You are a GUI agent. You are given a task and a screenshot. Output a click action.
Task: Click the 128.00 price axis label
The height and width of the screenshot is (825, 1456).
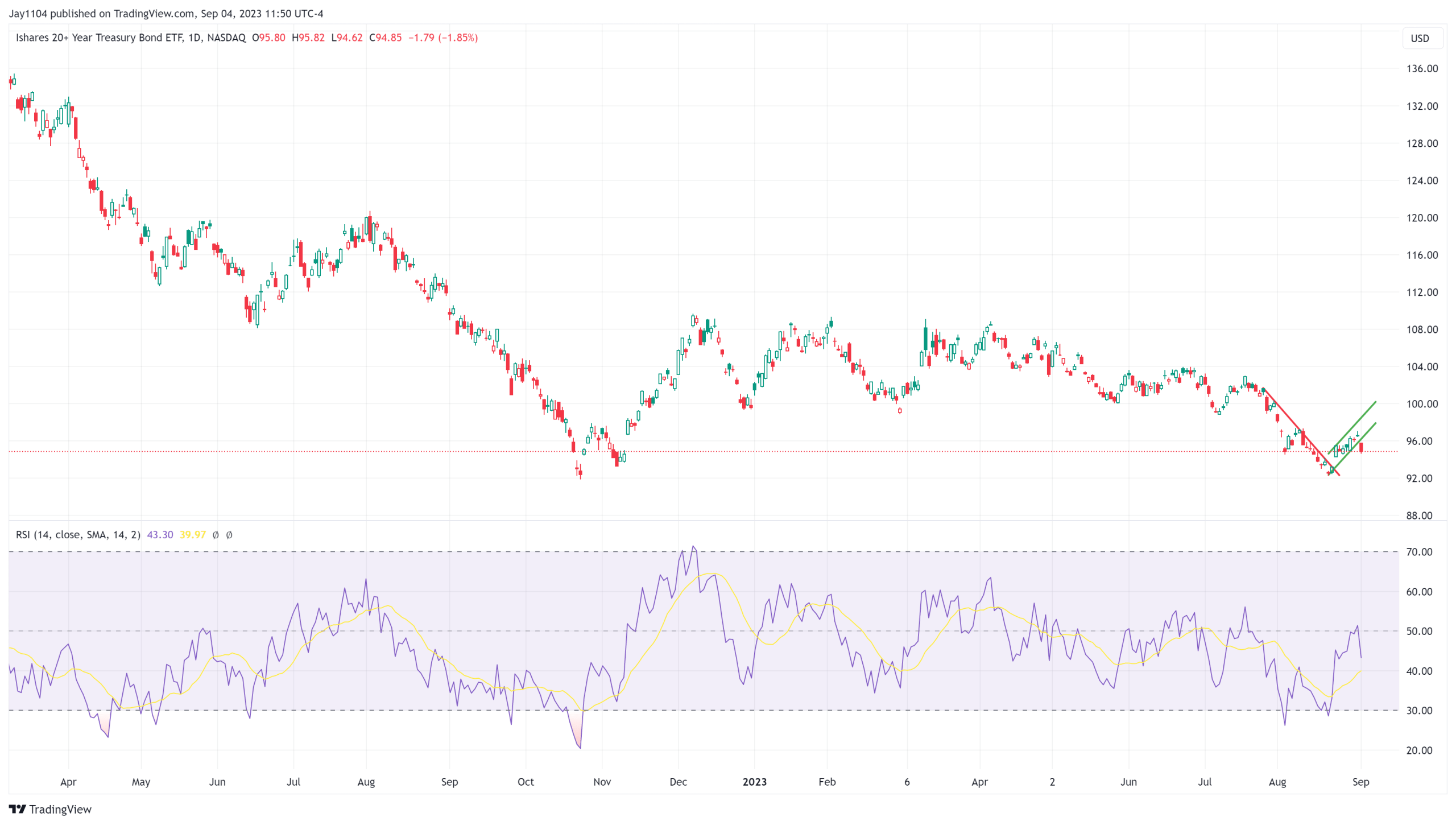tap(1422, 143)
